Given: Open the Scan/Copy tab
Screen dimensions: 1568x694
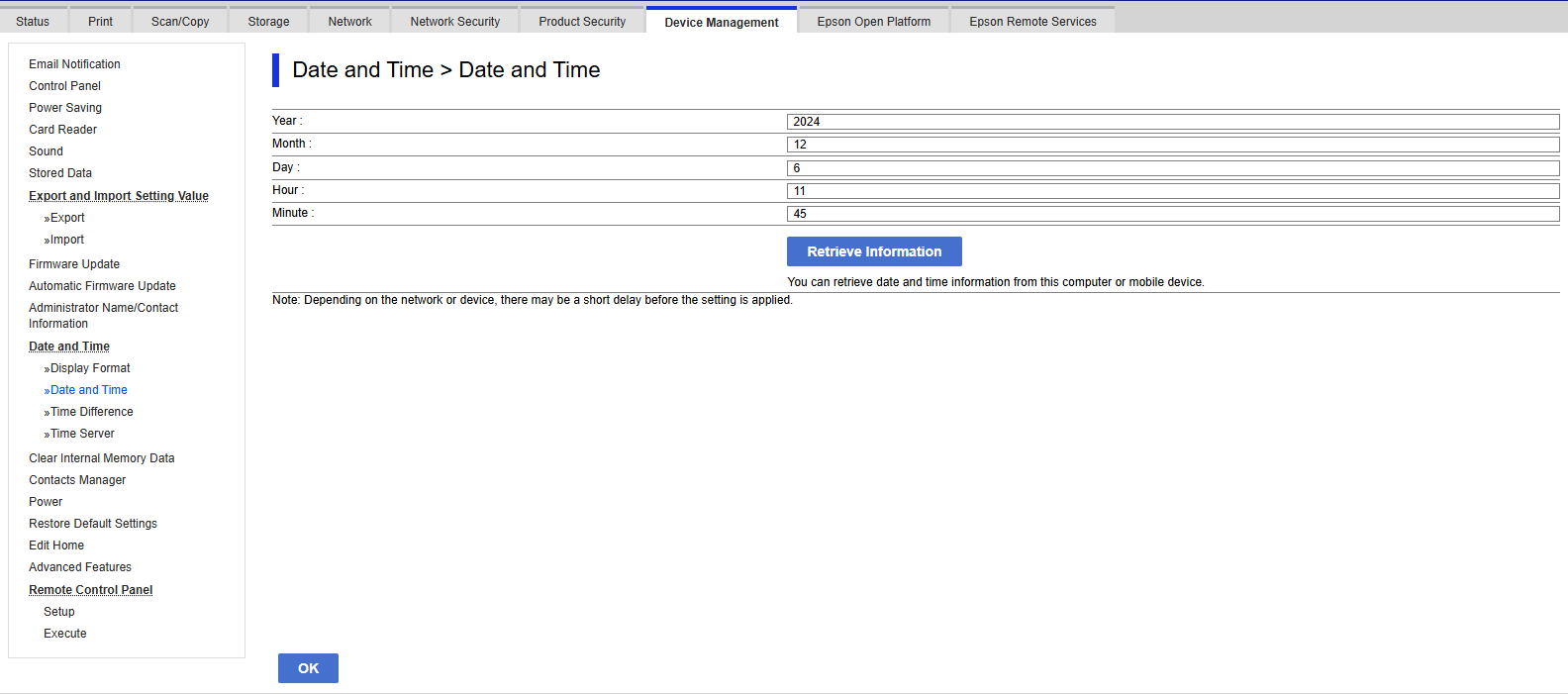Looking at the screenshot, I should point(180,21).
